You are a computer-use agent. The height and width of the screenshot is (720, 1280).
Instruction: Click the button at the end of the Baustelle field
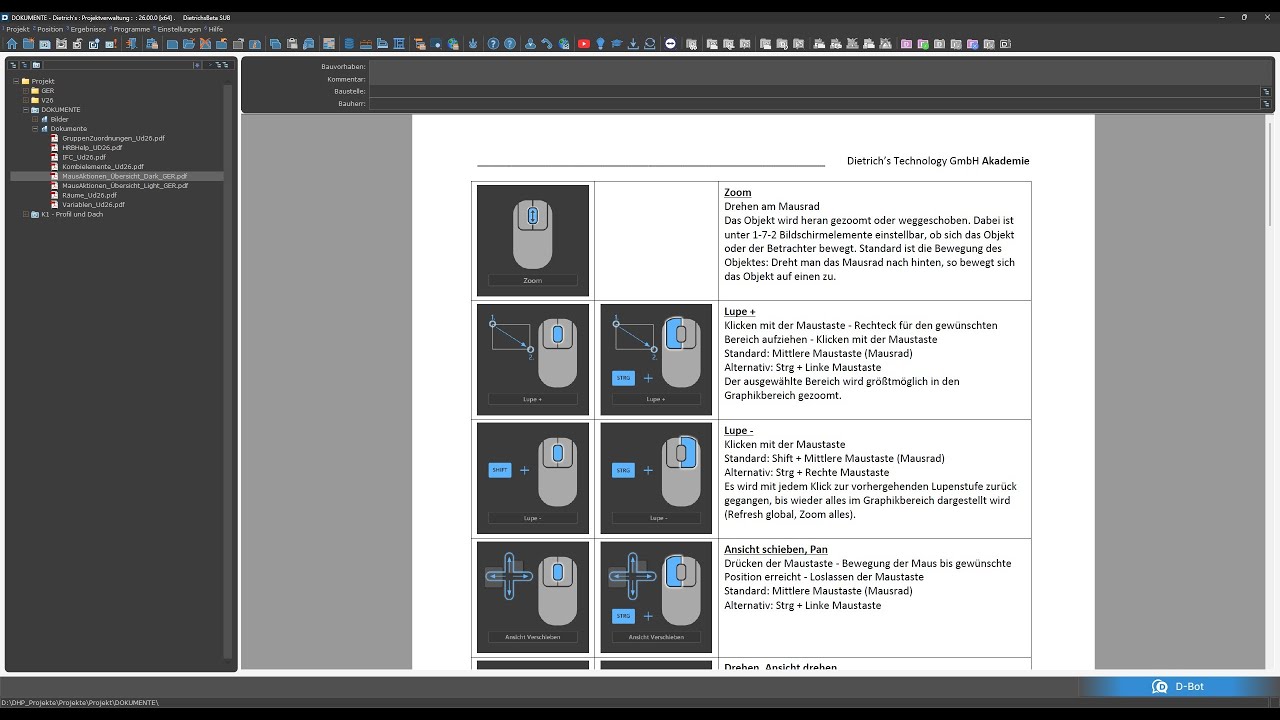point(1266,91)
